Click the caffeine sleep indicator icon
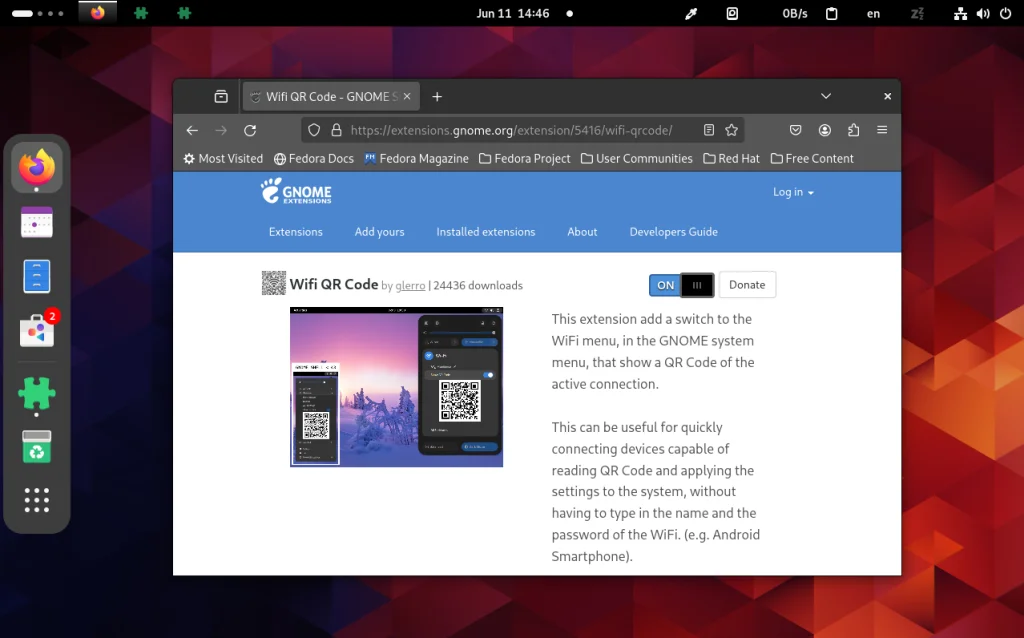Screen dimensions: 1024x638 pos(918,13)
